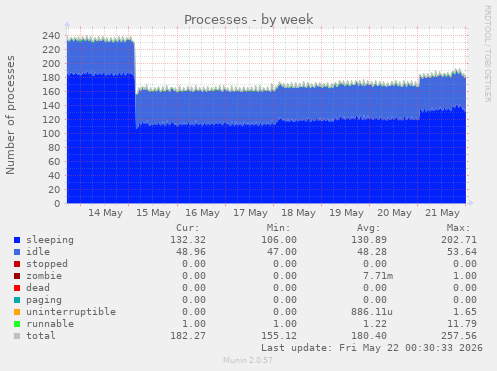Click idle minimum value 47.00
Viewport: 497px width, 371px height.
[282, 252]
